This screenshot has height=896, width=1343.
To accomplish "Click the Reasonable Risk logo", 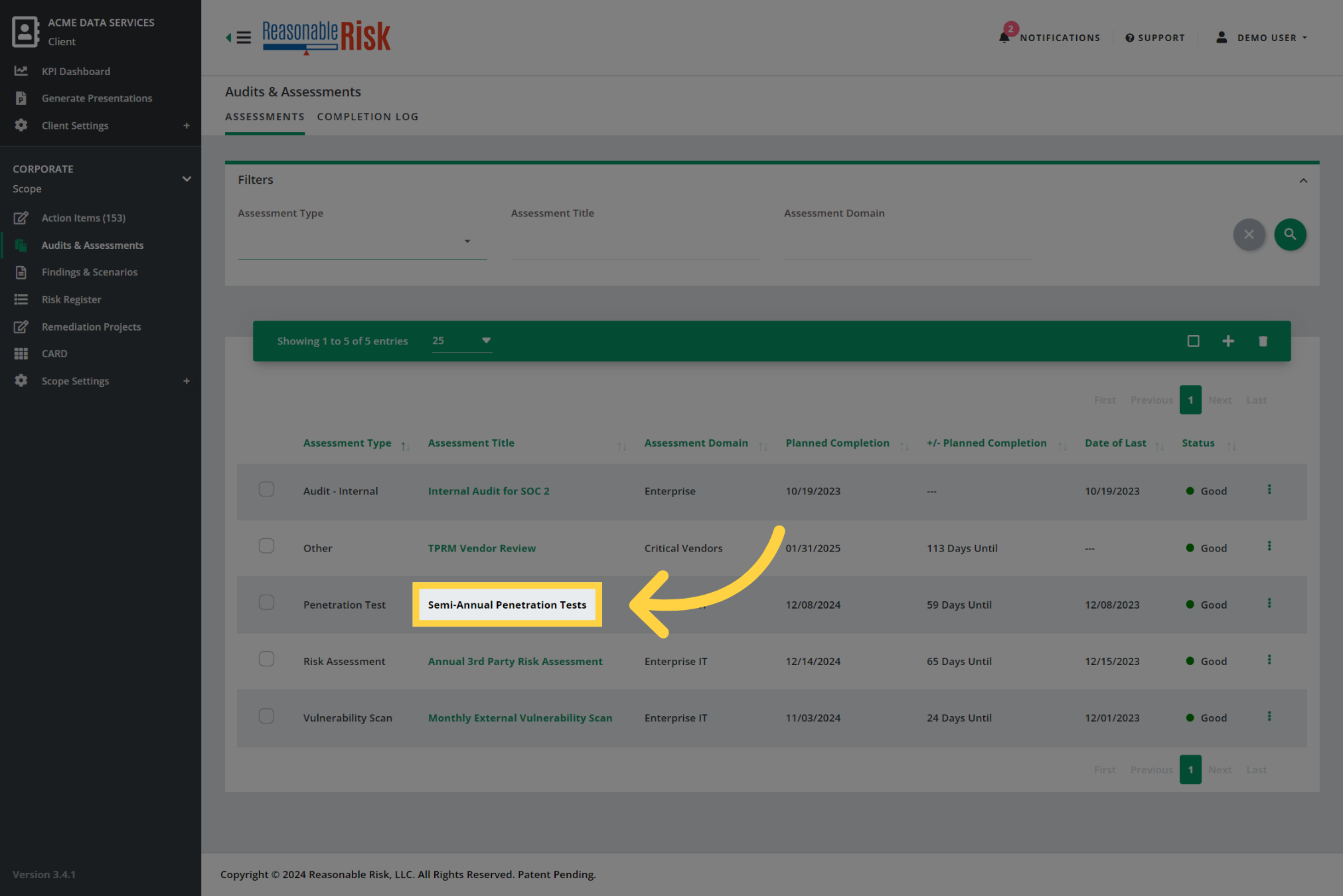I will click(326, 37).
